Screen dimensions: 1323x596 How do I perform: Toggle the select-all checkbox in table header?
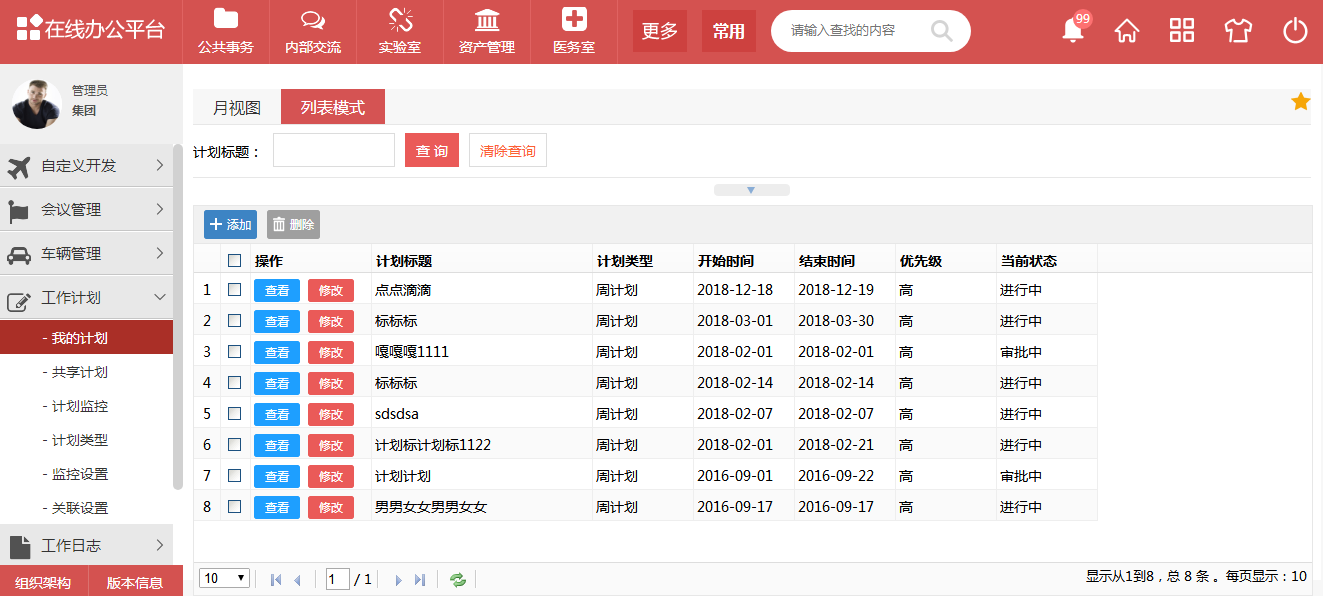pos(235,261)
